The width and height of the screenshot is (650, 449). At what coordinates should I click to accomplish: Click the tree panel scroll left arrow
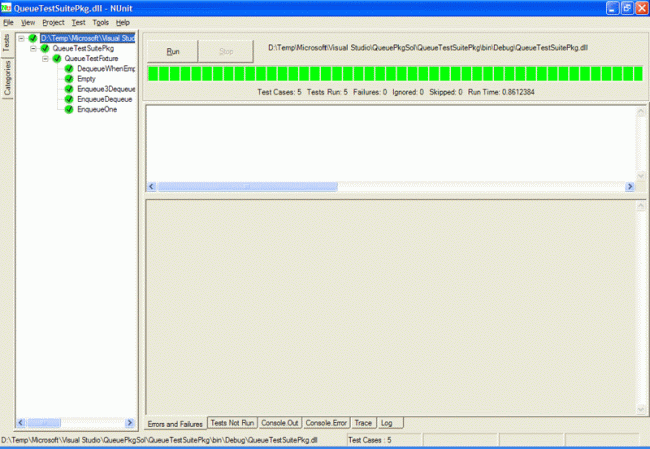(x=21, y=423)
